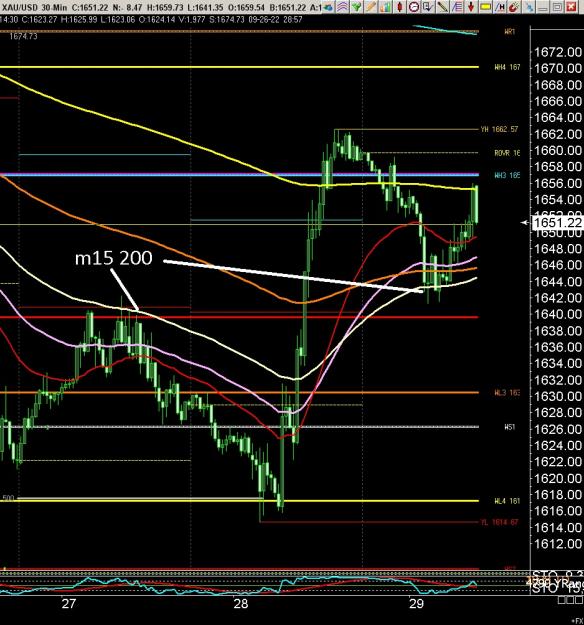
Task: Click the purple moving-average curves icon
Action: pos(342,7)
